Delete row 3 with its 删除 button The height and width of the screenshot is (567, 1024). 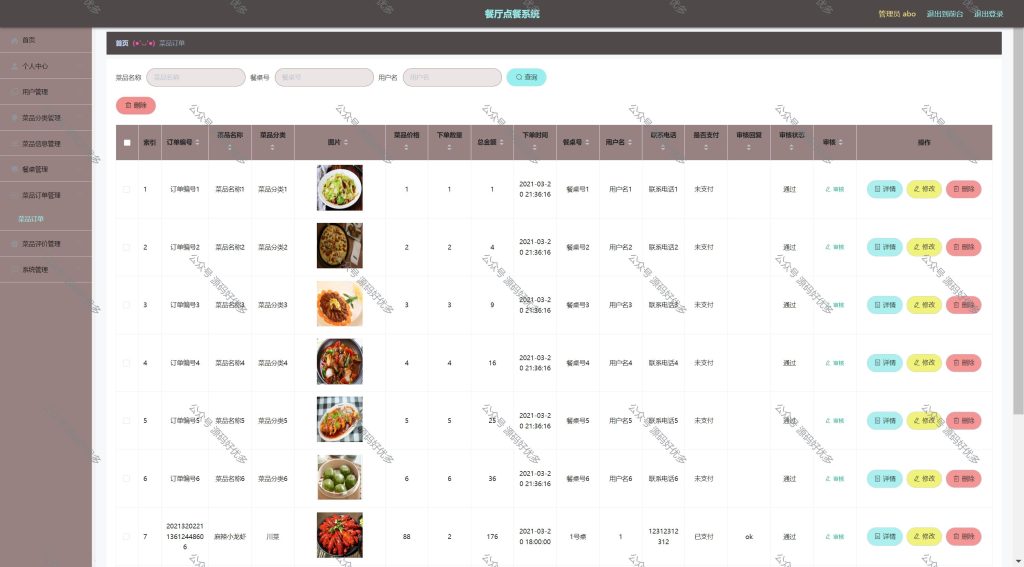click(x=963, y=305)
